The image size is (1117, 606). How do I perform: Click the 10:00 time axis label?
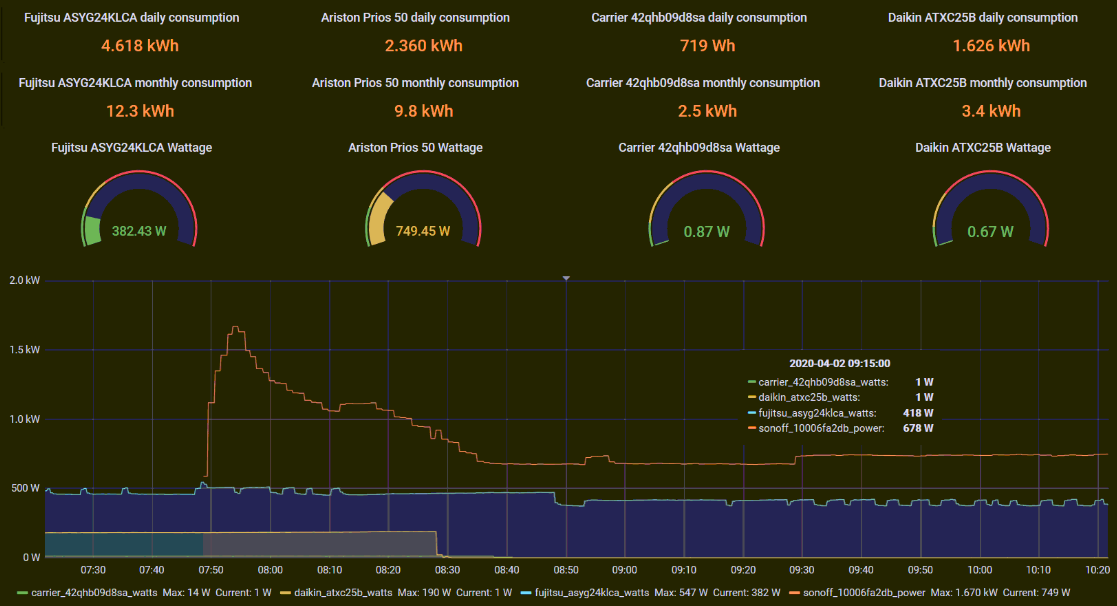tap(980, 570)
